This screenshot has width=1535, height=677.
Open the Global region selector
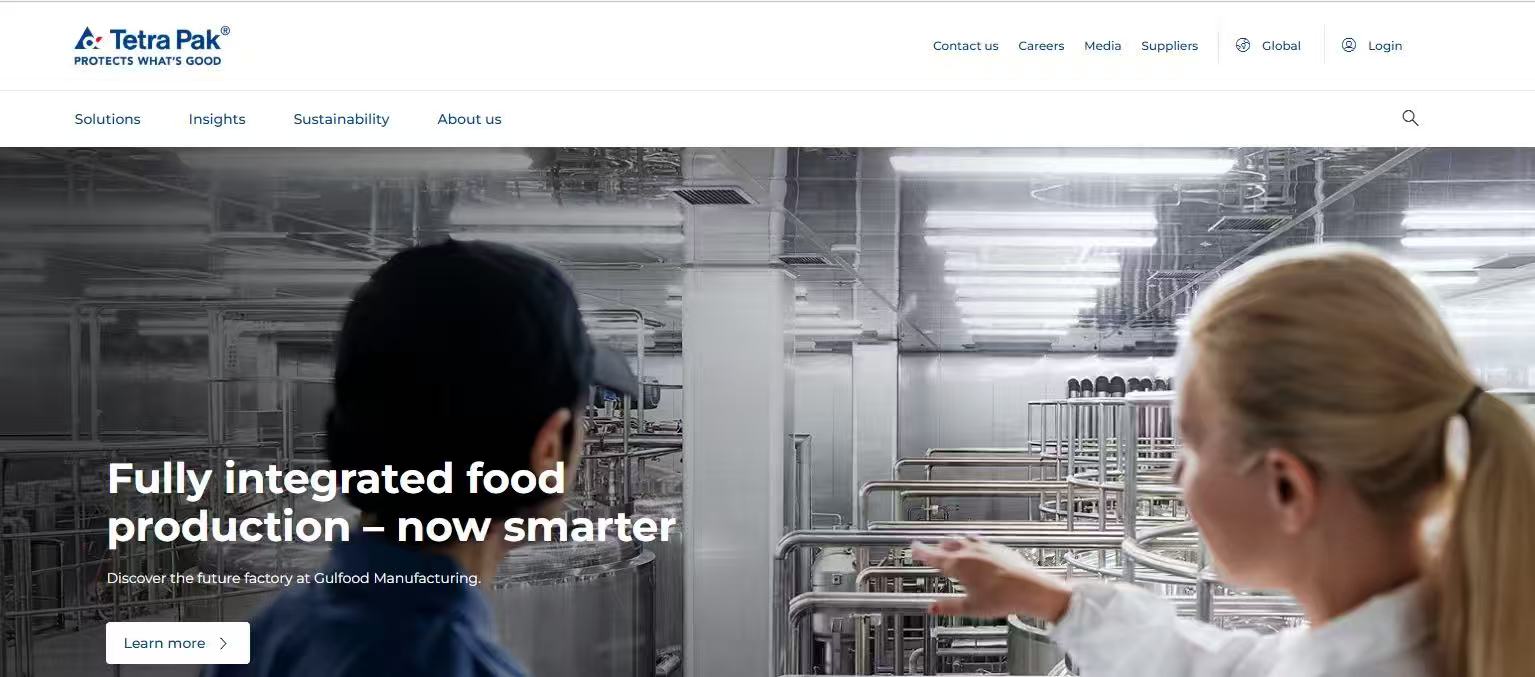1268,46
